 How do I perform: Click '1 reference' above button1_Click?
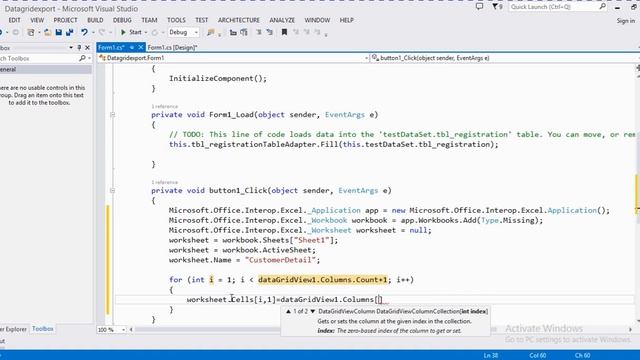tap(164, 182)
